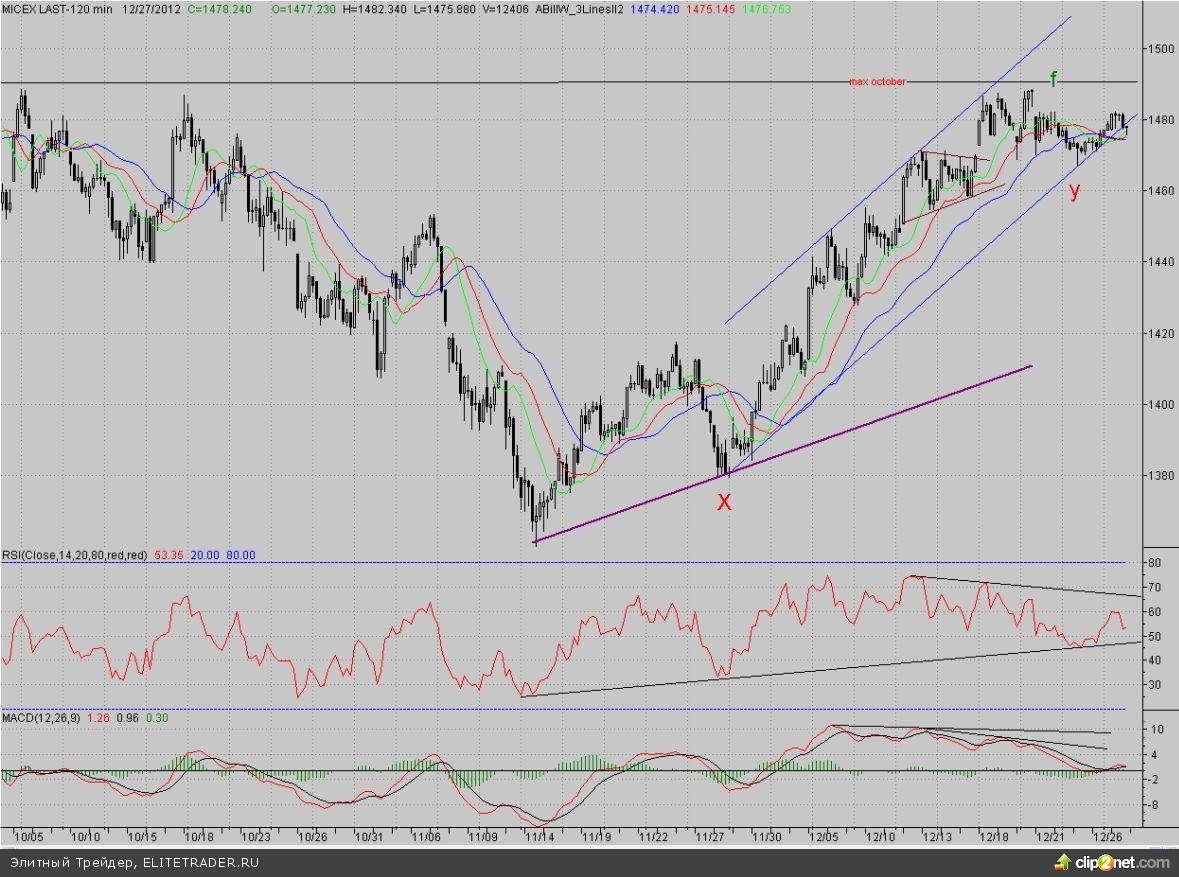The height and width of the screenshot is (877, 1179).
Task: Click the 12/05 date on time axis
Action: pos(824,835)
